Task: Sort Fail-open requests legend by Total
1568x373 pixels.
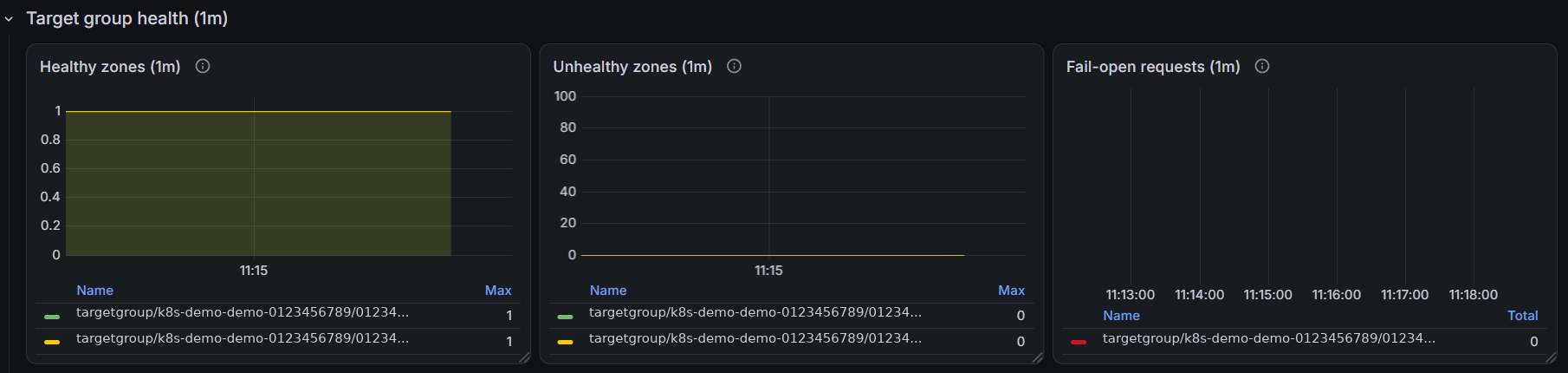Action: [x=1522, y=316]
